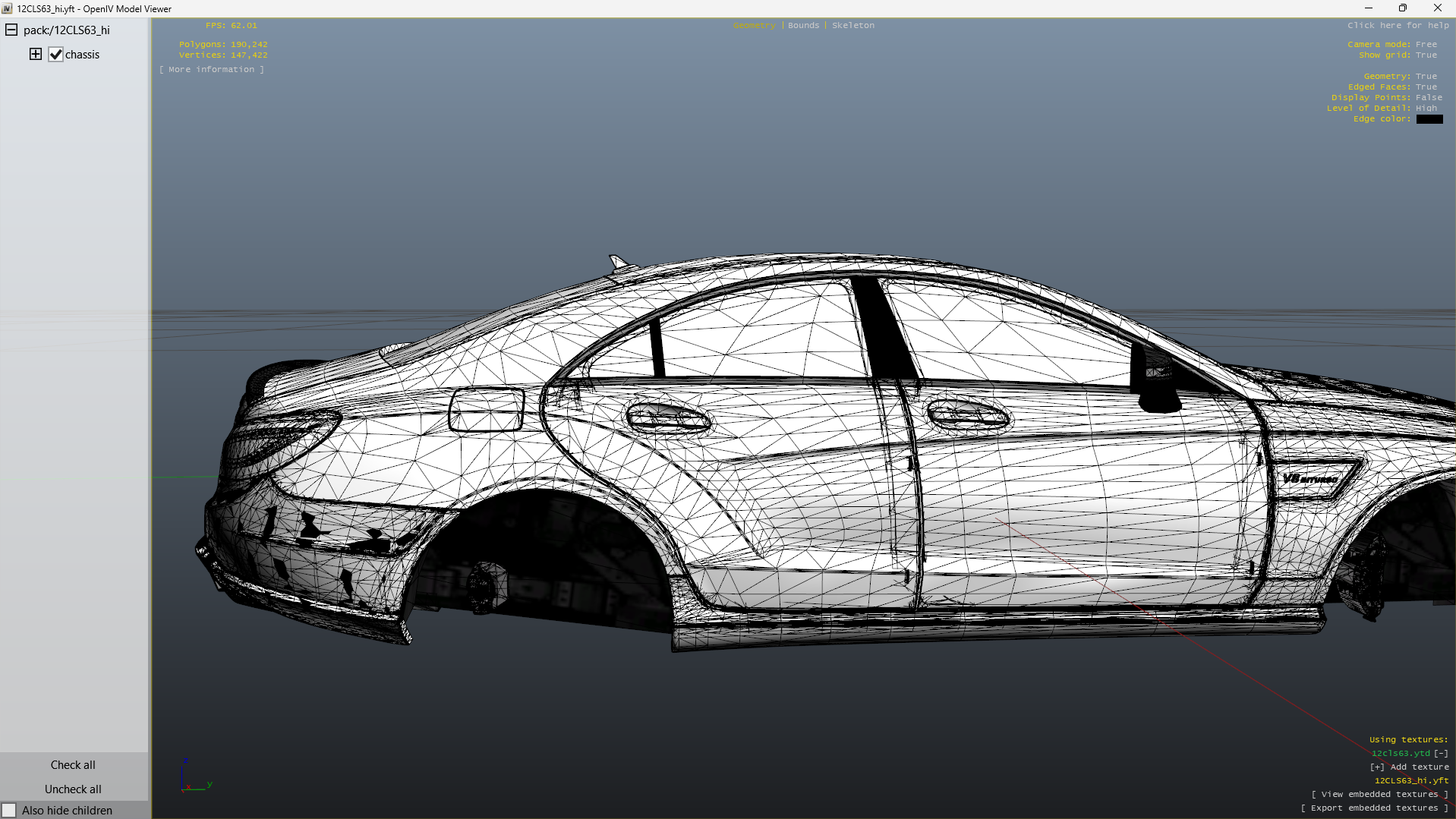
Task: Open View embedded textures
Action: click(x=1380, y=795)
